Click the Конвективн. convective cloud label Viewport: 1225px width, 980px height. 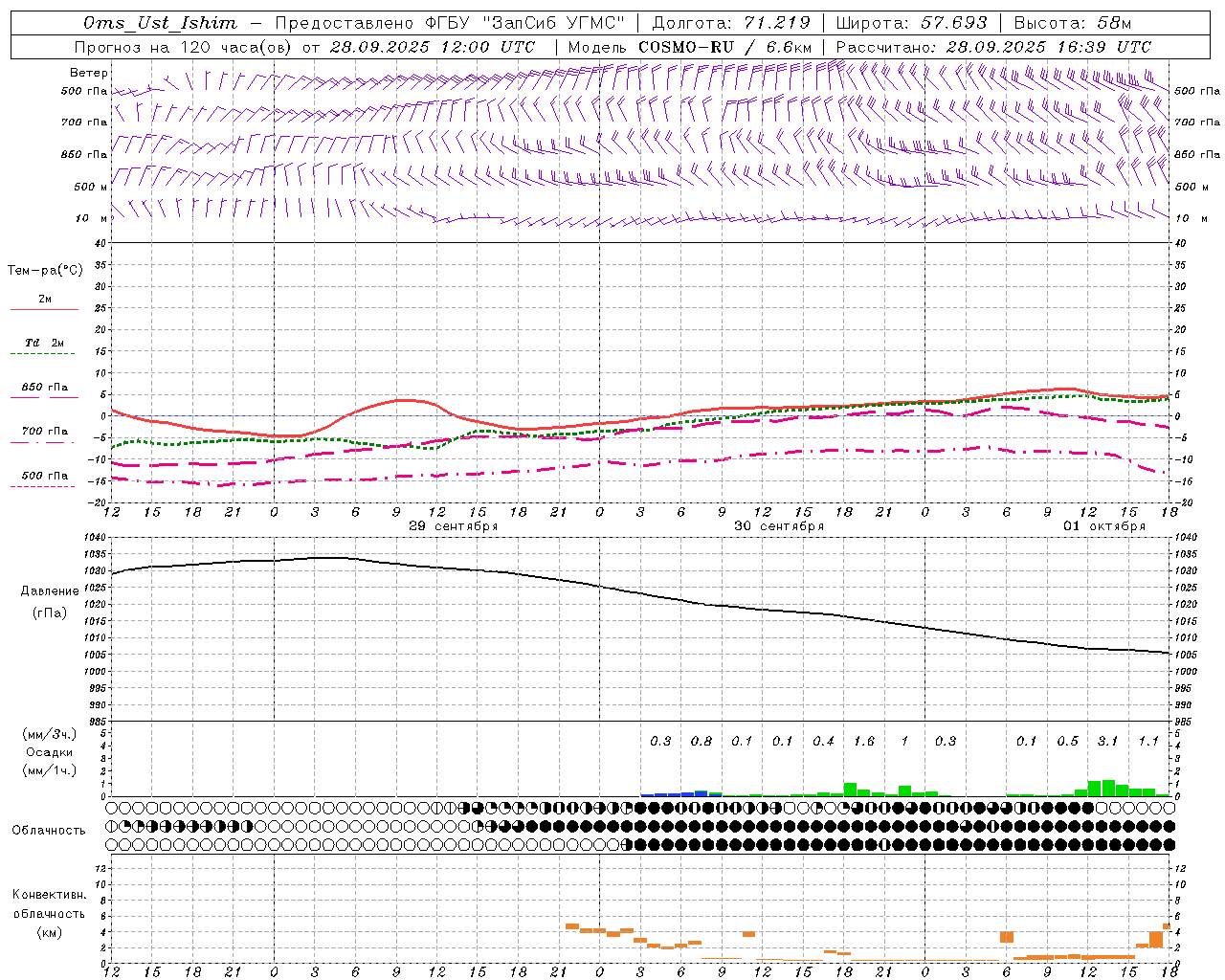(x=50, y=895)
